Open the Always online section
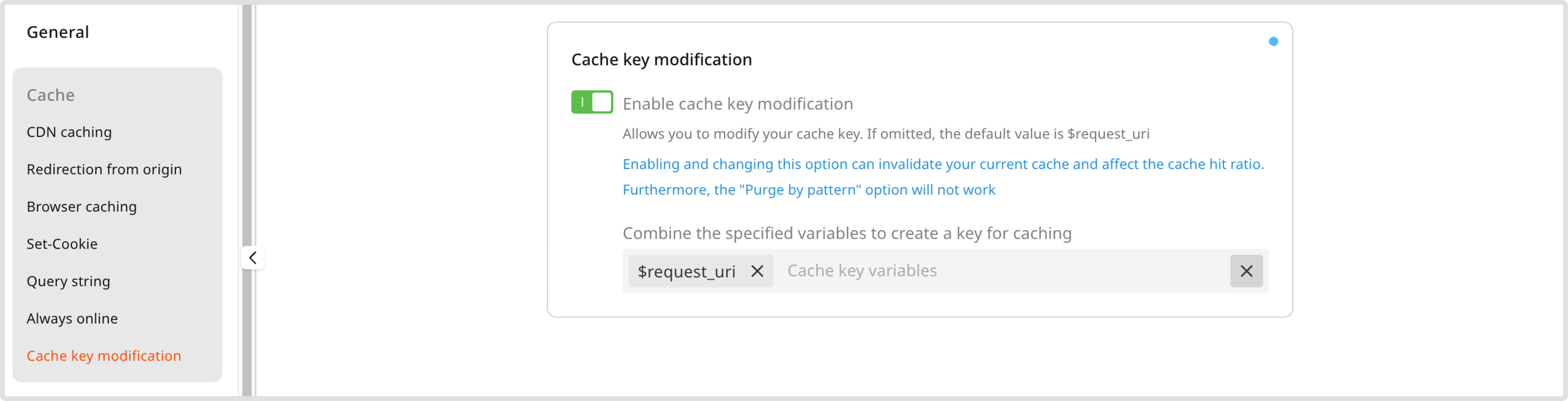 pyautogui.click(x=72, y=318)
